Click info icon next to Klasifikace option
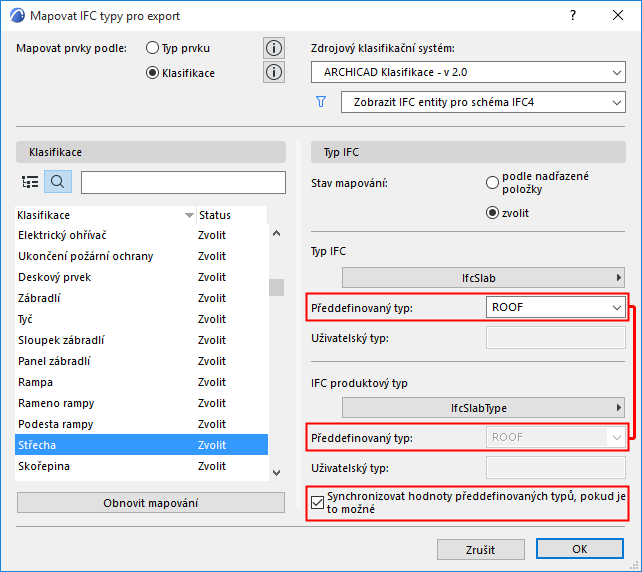 (273, 72)
